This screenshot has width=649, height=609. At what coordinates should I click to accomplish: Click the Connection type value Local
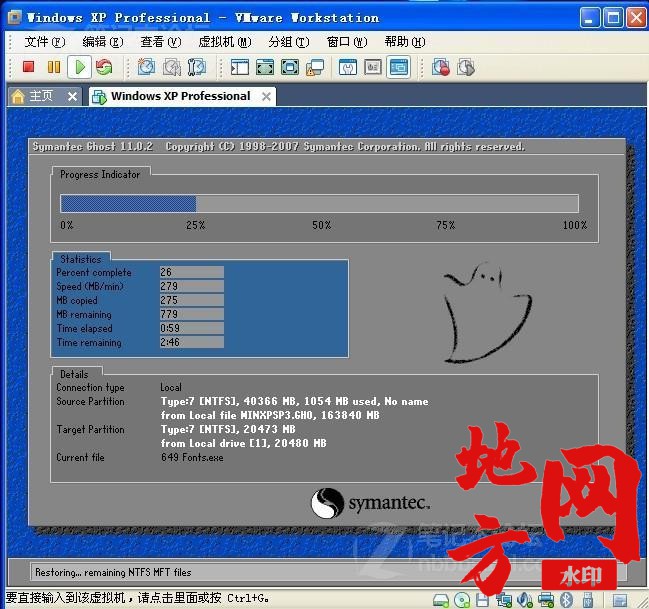[171, 388]
